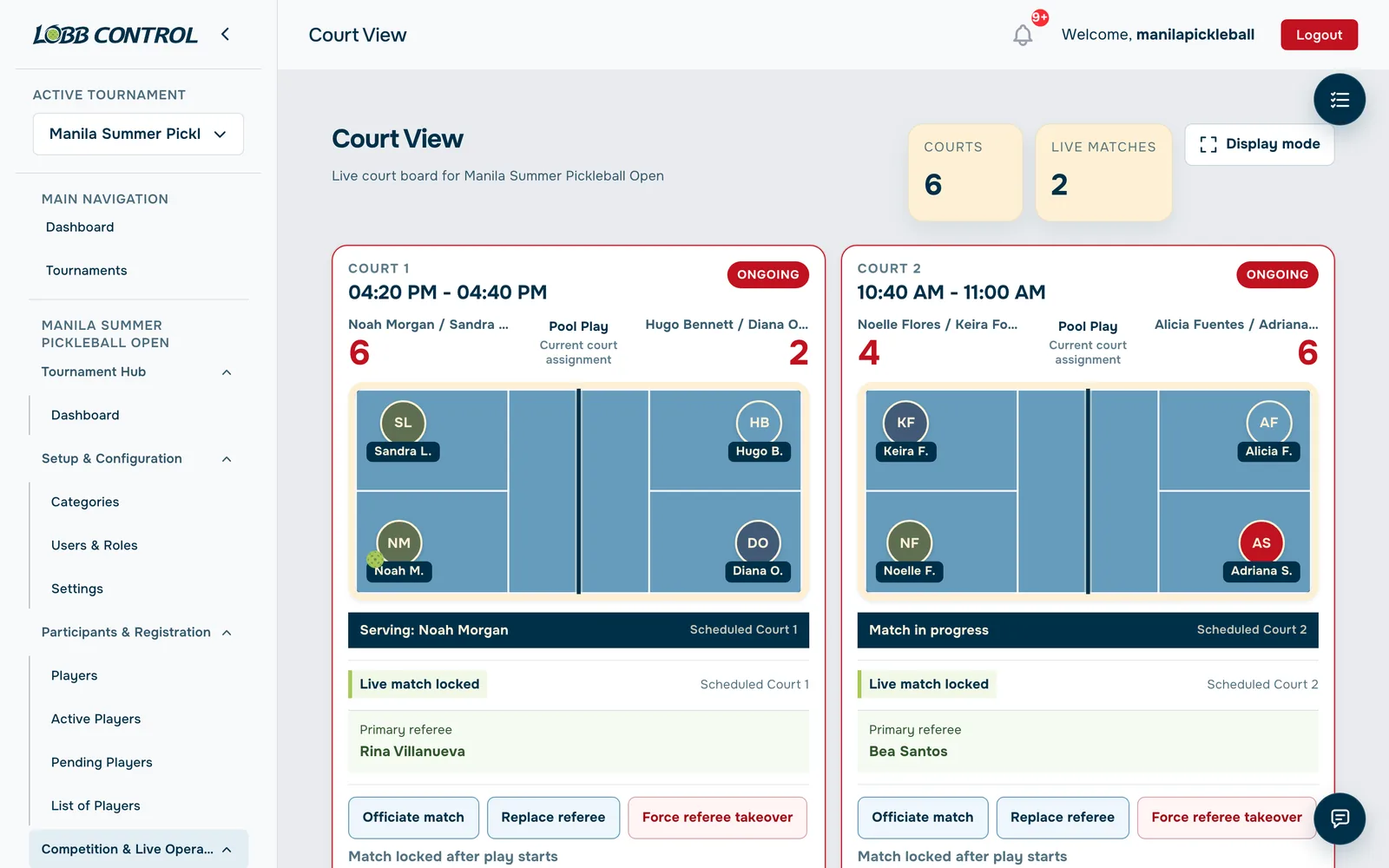Collapse Participants & Registration section

(227, 633)
